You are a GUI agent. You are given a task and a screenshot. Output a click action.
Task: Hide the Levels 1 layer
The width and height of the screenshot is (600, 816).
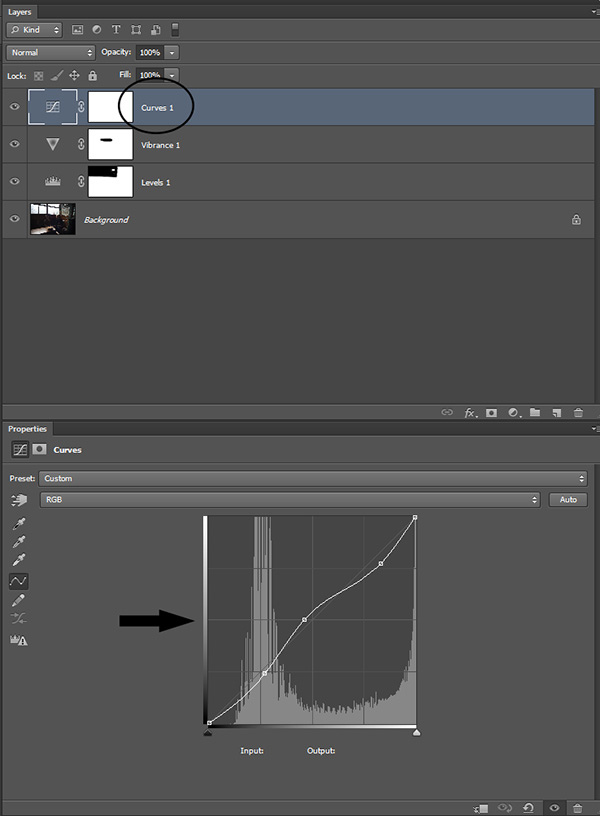pyautogui.click(x=15, y=181)
